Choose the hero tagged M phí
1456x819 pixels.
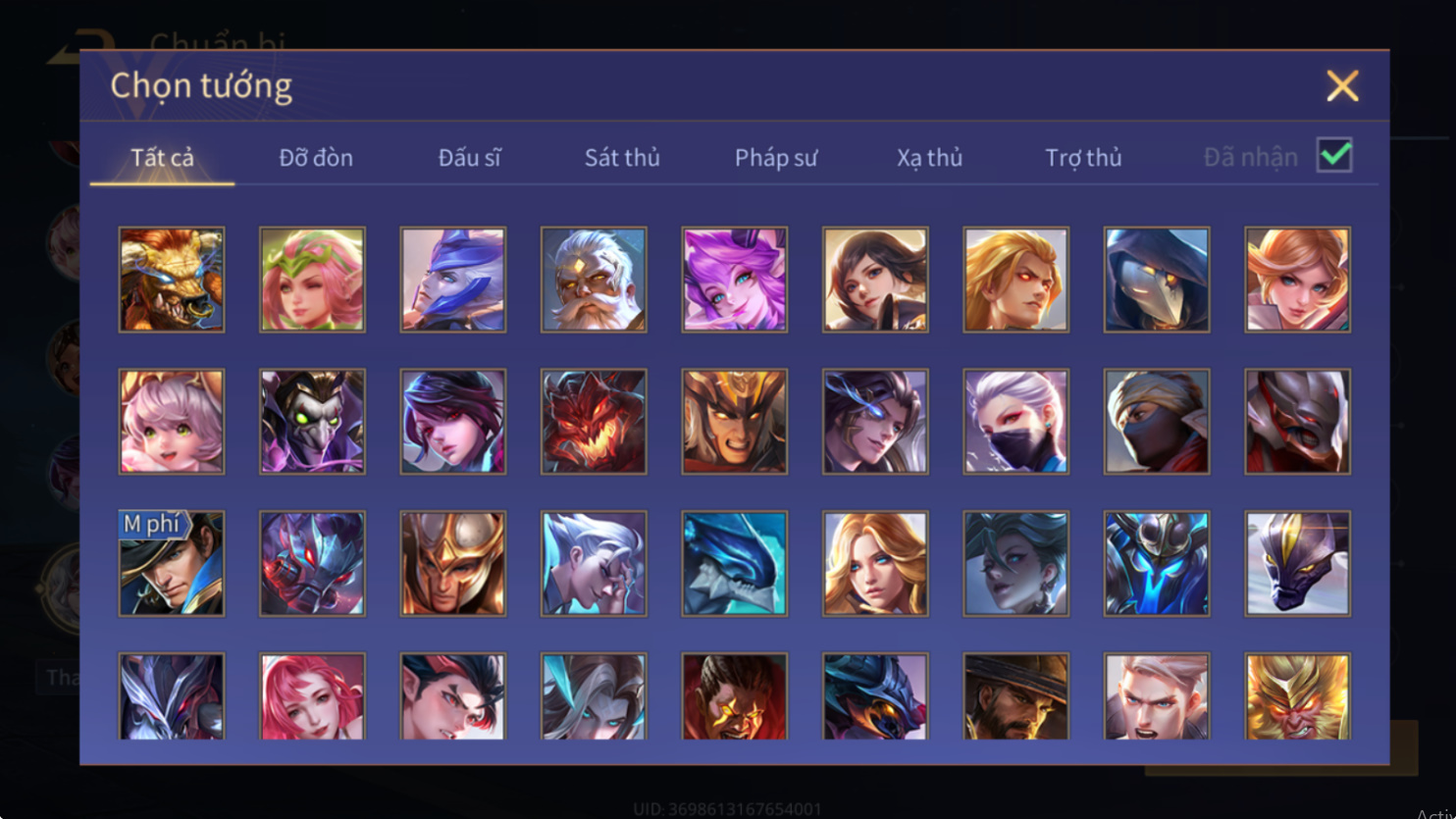click(172, 564)
